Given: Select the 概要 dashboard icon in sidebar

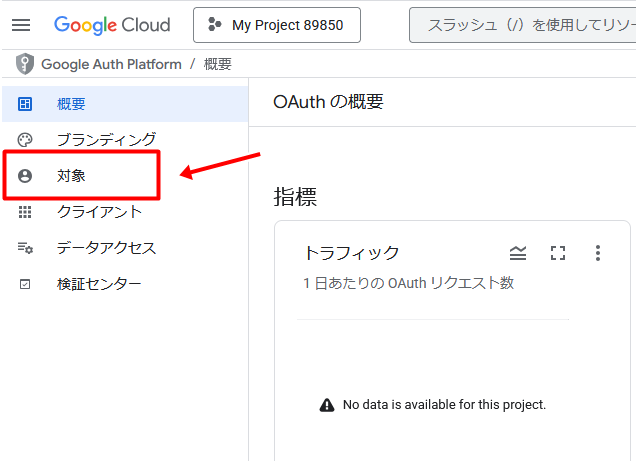Looking at the screenshot, I should pyautogui.click(x=25, y=103).
